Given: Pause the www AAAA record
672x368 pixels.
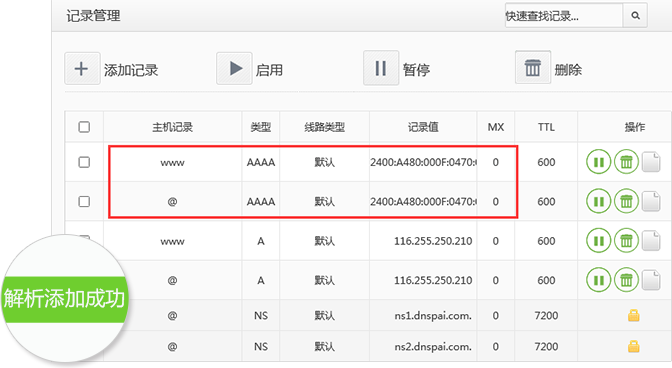Looking at the screenshot, I should point(598,162).
